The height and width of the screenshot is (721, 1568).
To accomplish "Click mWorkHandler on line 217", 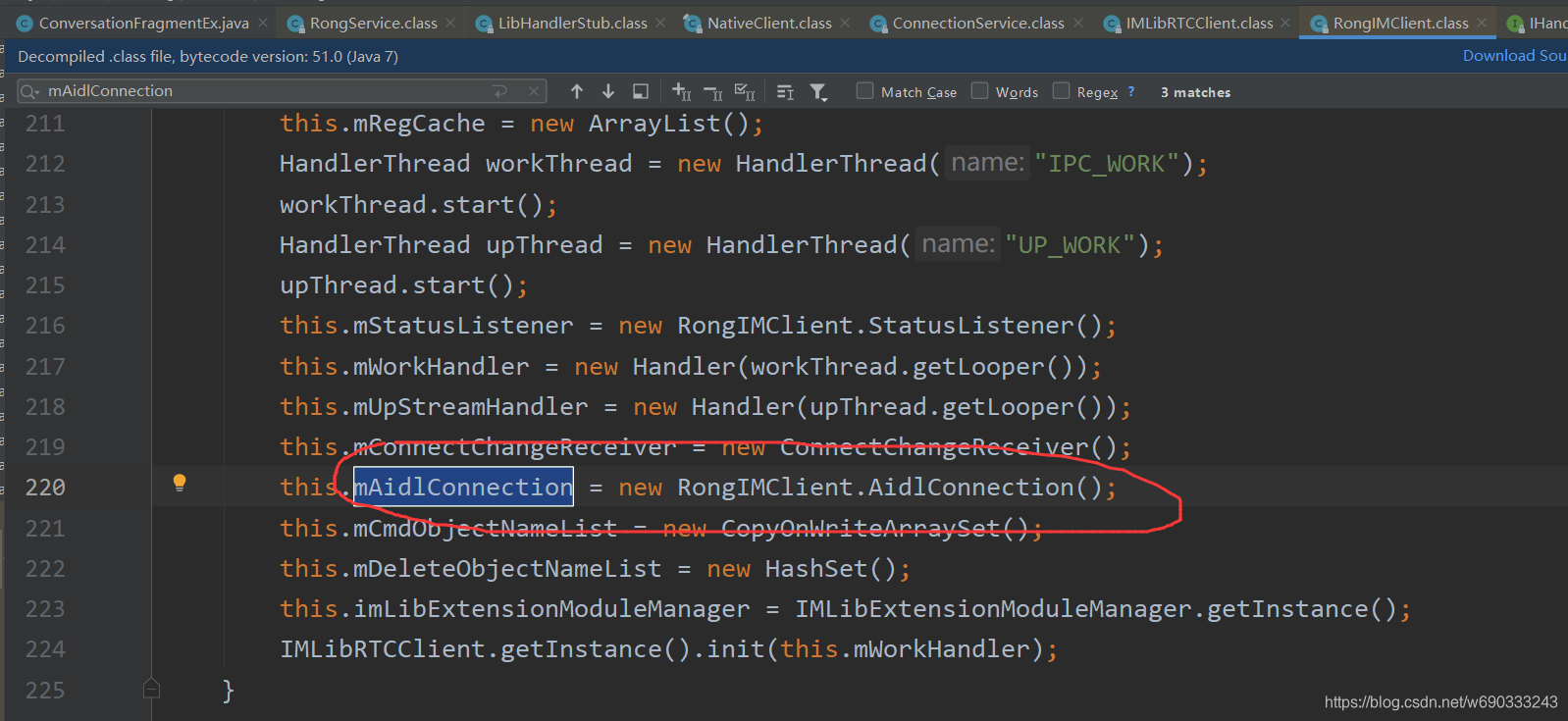I will (x=442, y=367).
